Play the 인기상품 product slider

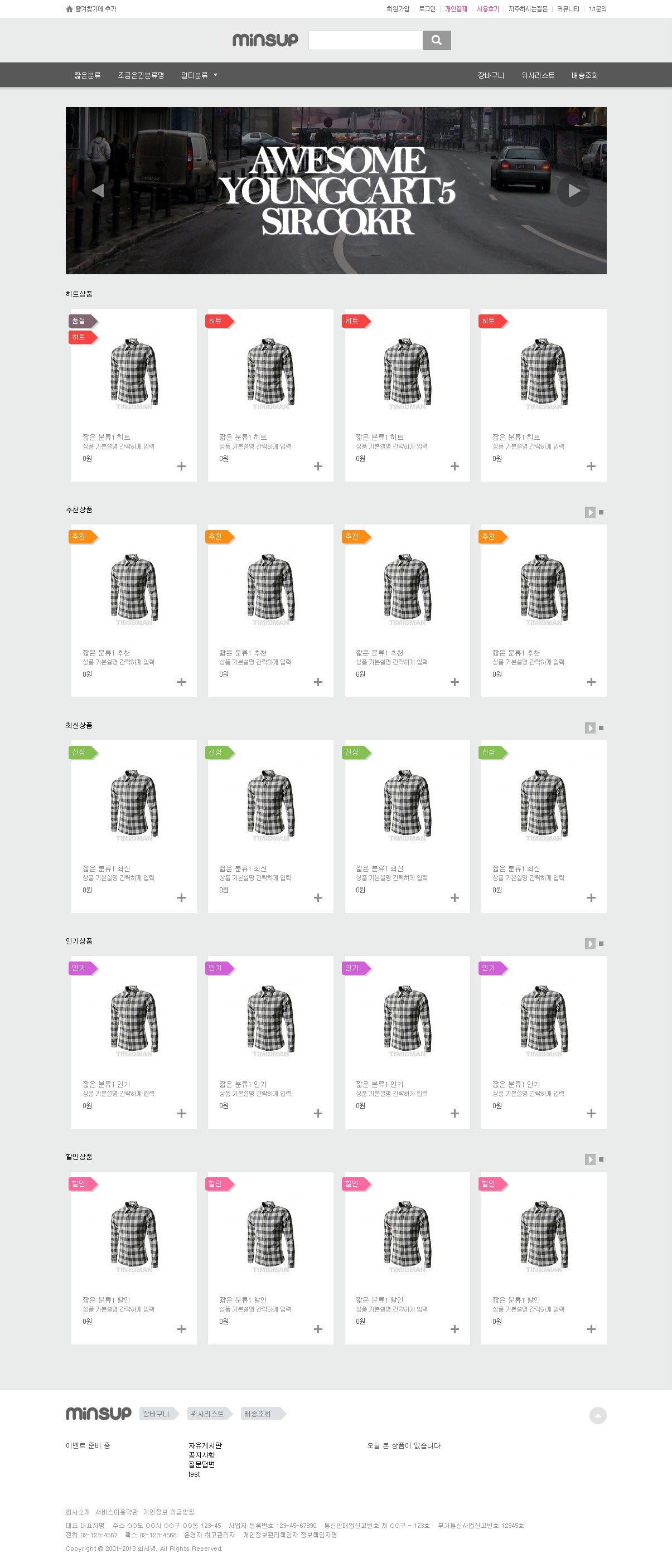click(x=590, y=944)
